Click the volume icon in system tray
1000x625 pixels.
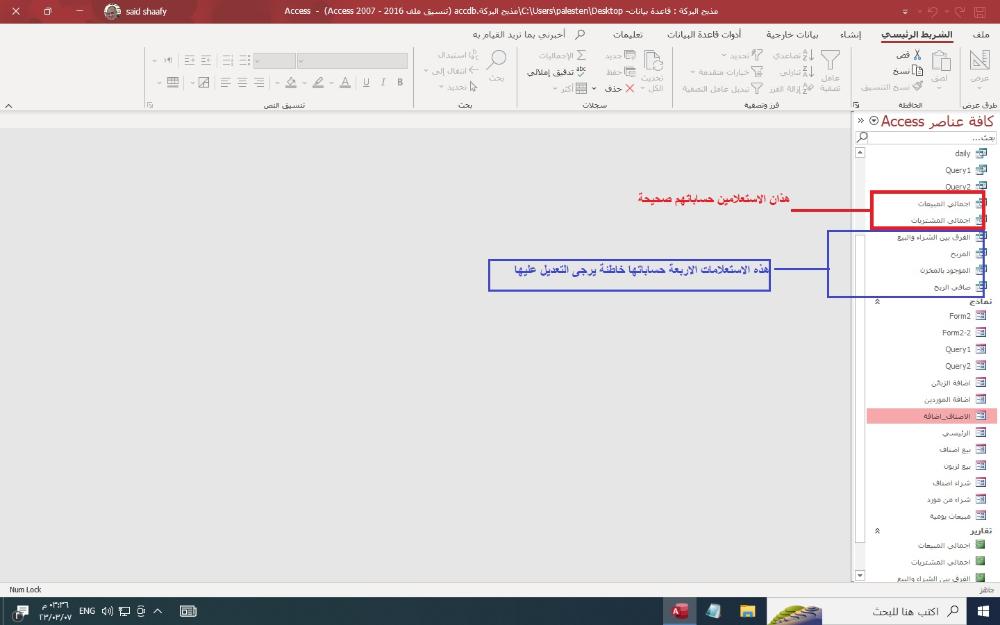107,611
